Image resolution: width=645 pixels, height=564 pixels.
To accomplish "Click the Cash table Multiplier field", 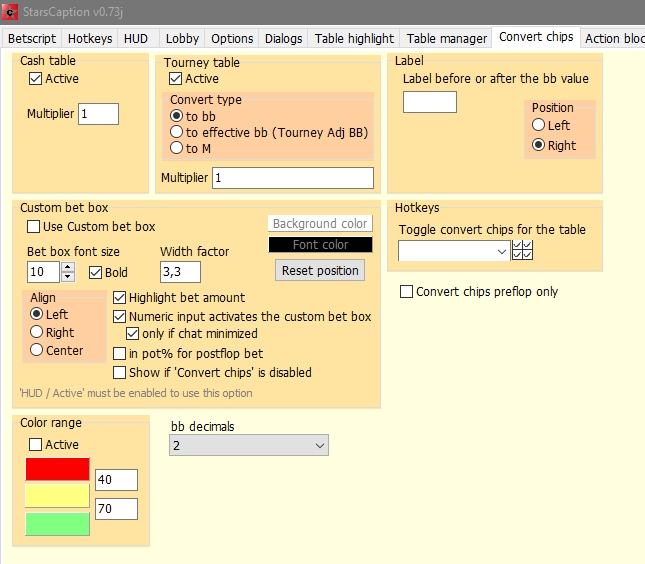I will tap(98, 114).
